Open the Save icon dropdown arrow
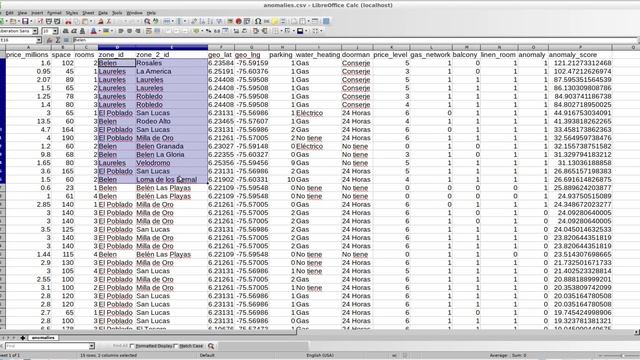Image resolution: width=640 pixels, height=360 pixels. click(31, 21)
